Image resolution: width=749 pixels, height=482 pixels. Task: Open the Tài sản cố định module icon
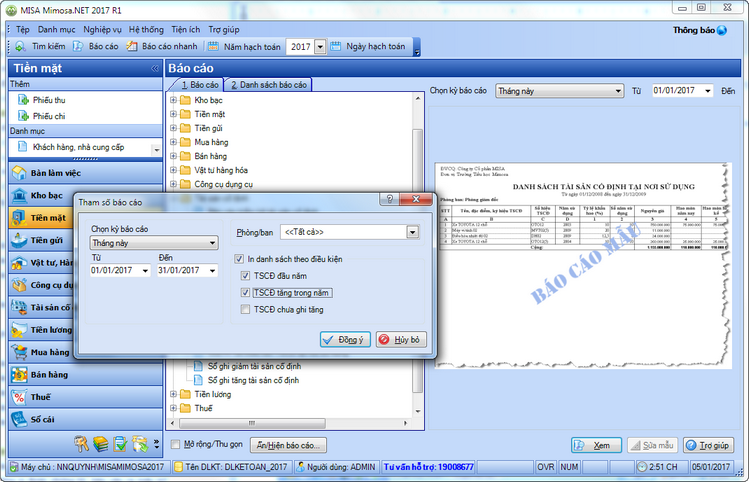tap(19, 308)
